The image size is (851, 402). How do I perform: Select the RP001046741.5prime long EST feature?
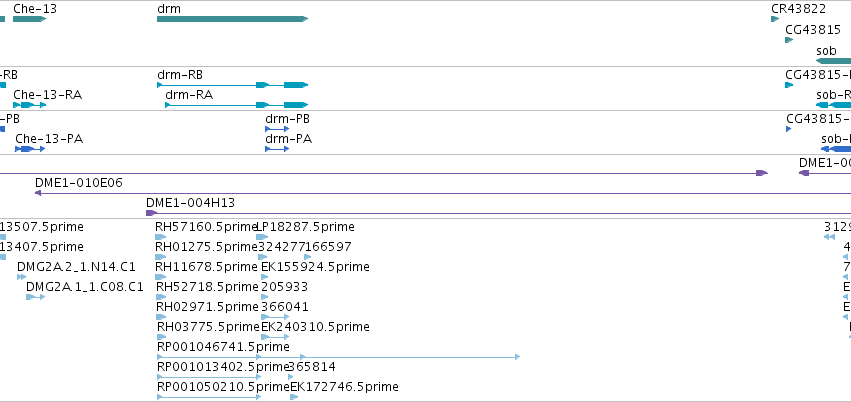tap(338, 357)
